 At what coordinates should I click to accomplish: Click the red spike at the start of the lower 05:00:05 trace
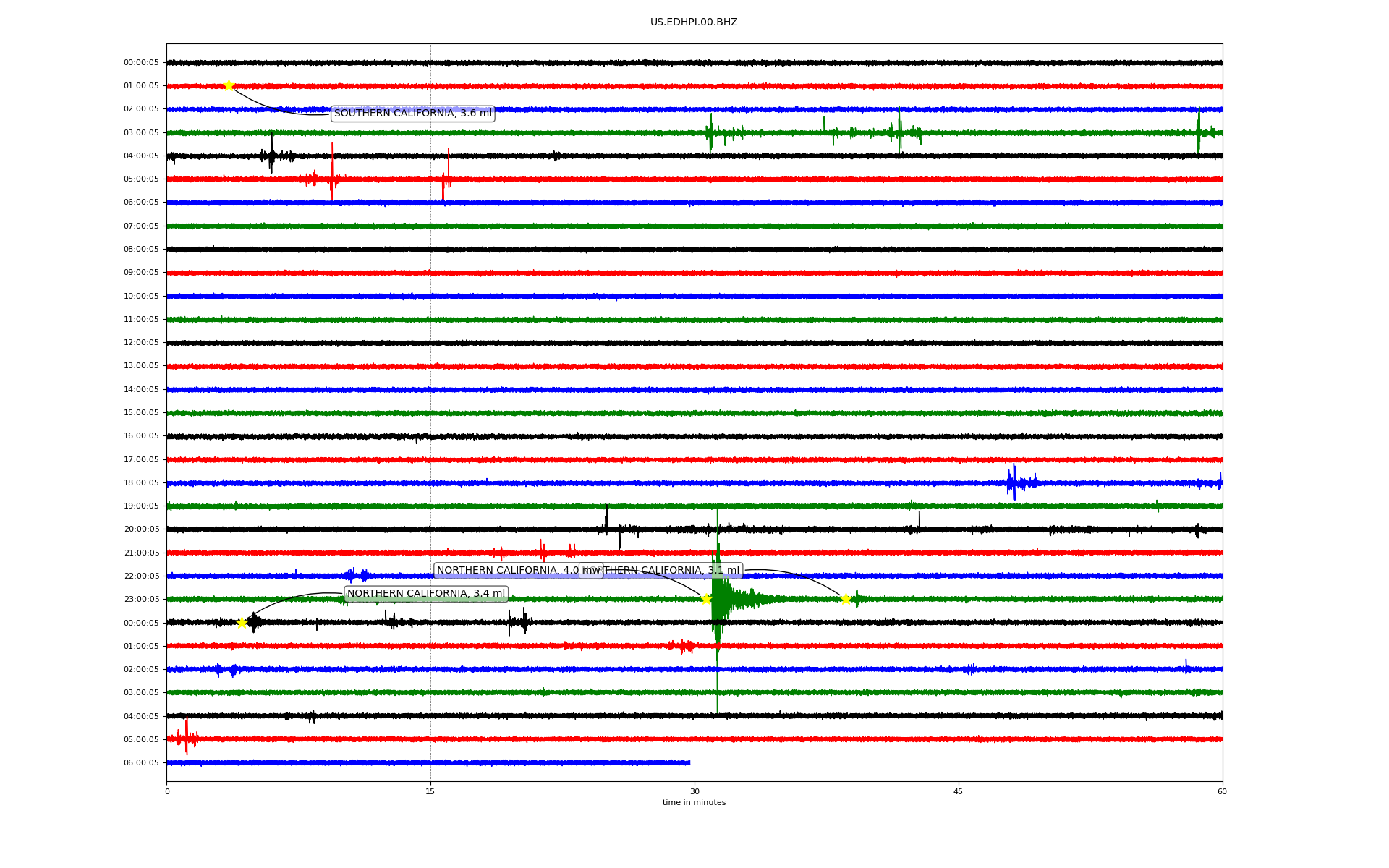[x=186, y=736]
